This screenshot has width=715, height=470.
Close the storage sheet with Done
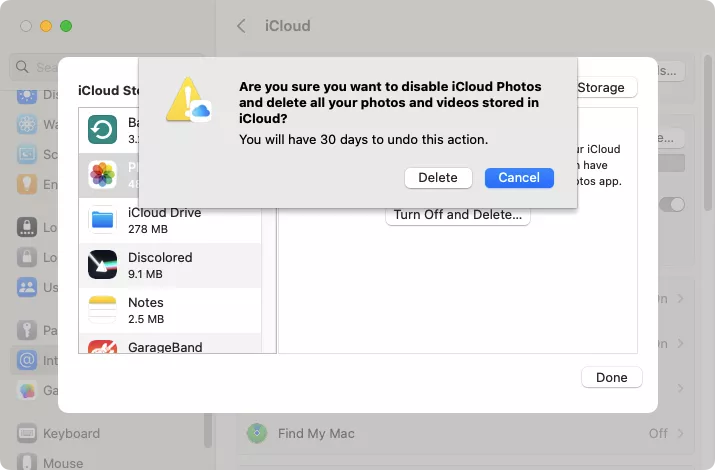[x=611, y=377]
